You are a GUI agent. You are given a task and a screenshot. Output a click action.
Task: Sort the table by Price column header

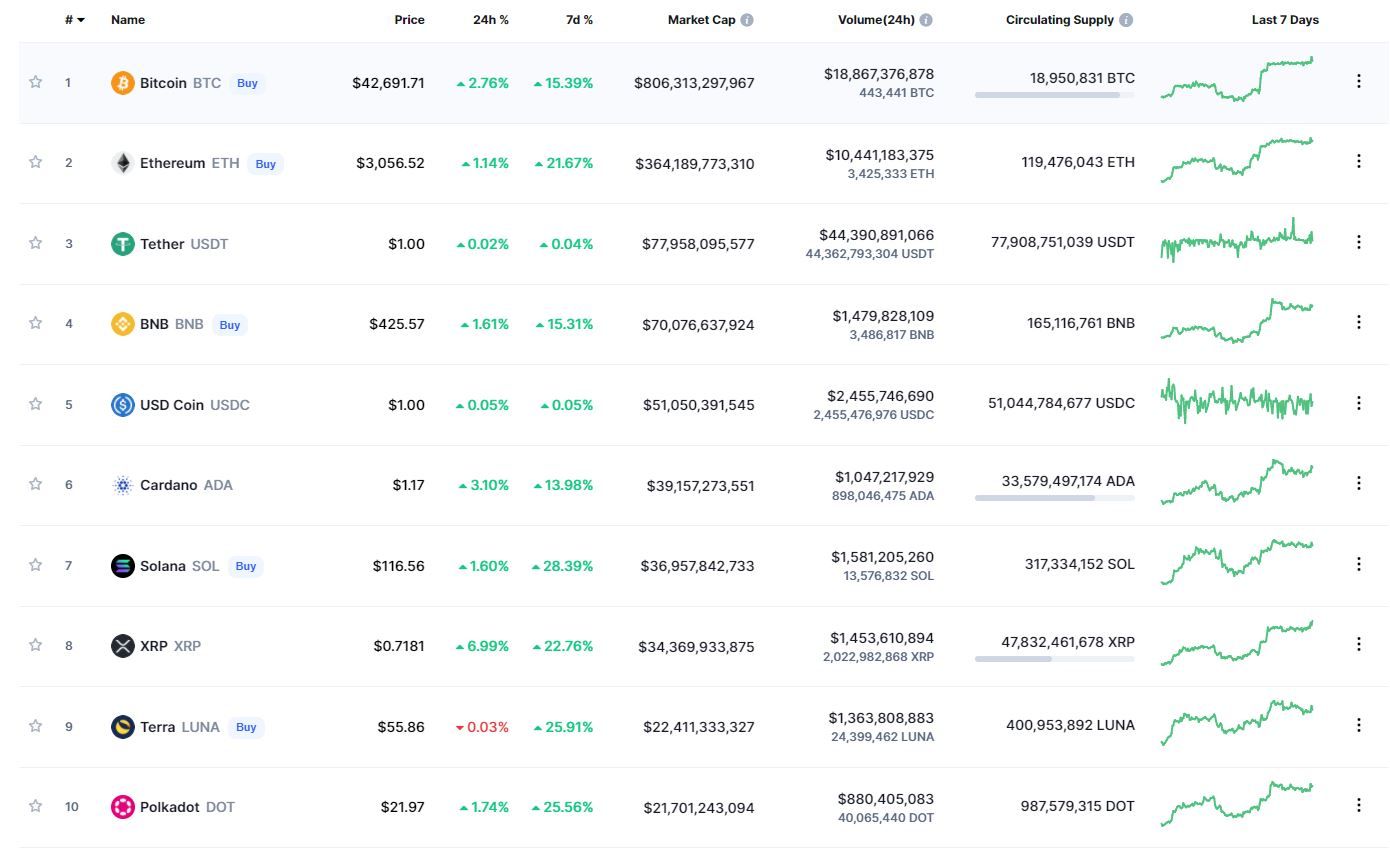pyautogui.click(x=409, y=20)
